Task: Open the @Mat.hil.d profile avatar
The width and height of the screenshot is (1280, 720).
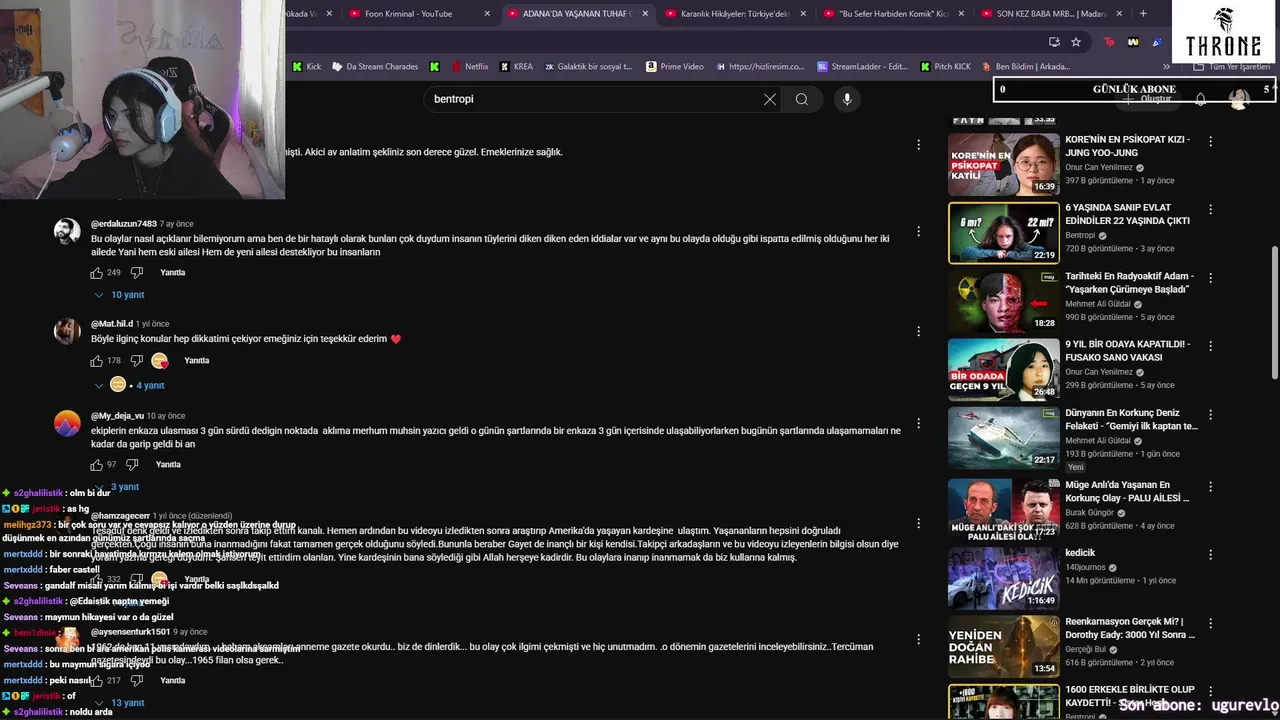Action: (x=67, y=331)
